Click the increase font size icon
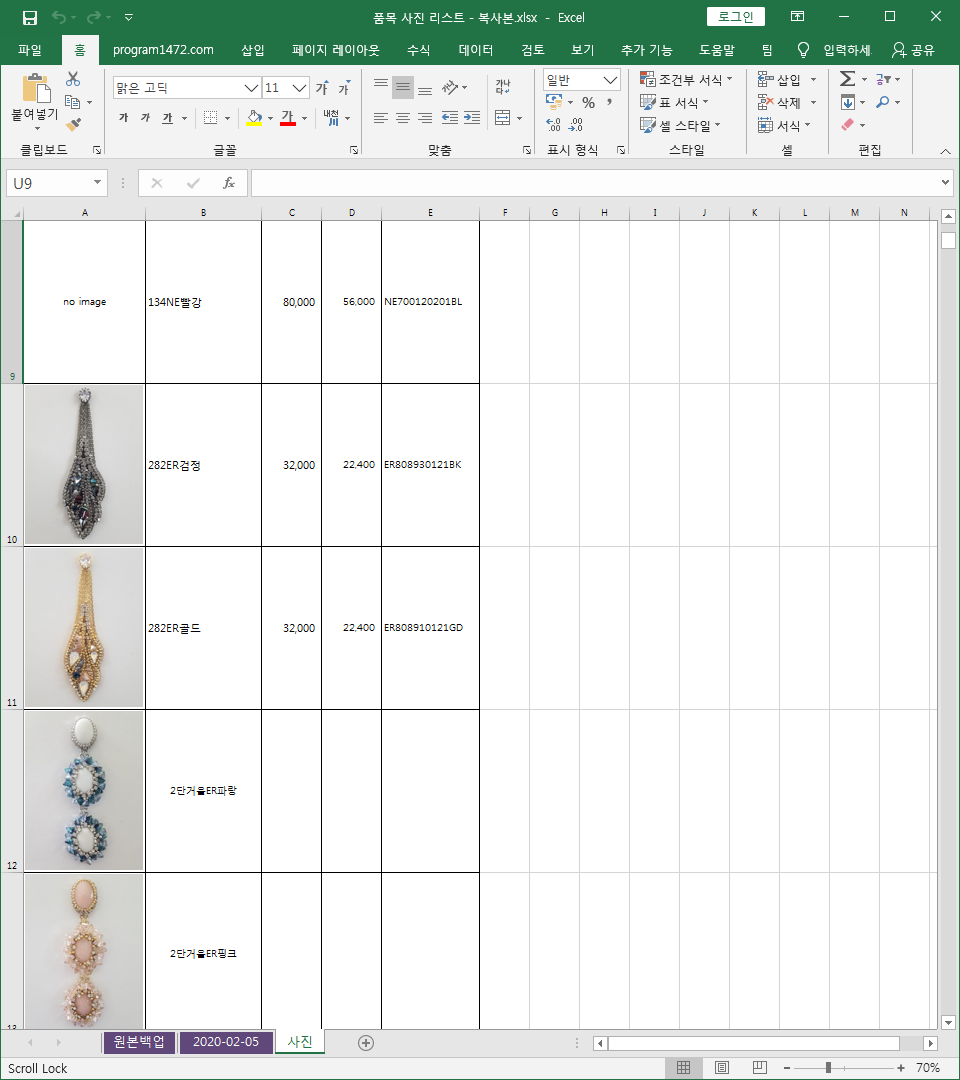Image resolution: width=960 pixels, height=1080 pixels. (322, 88)
